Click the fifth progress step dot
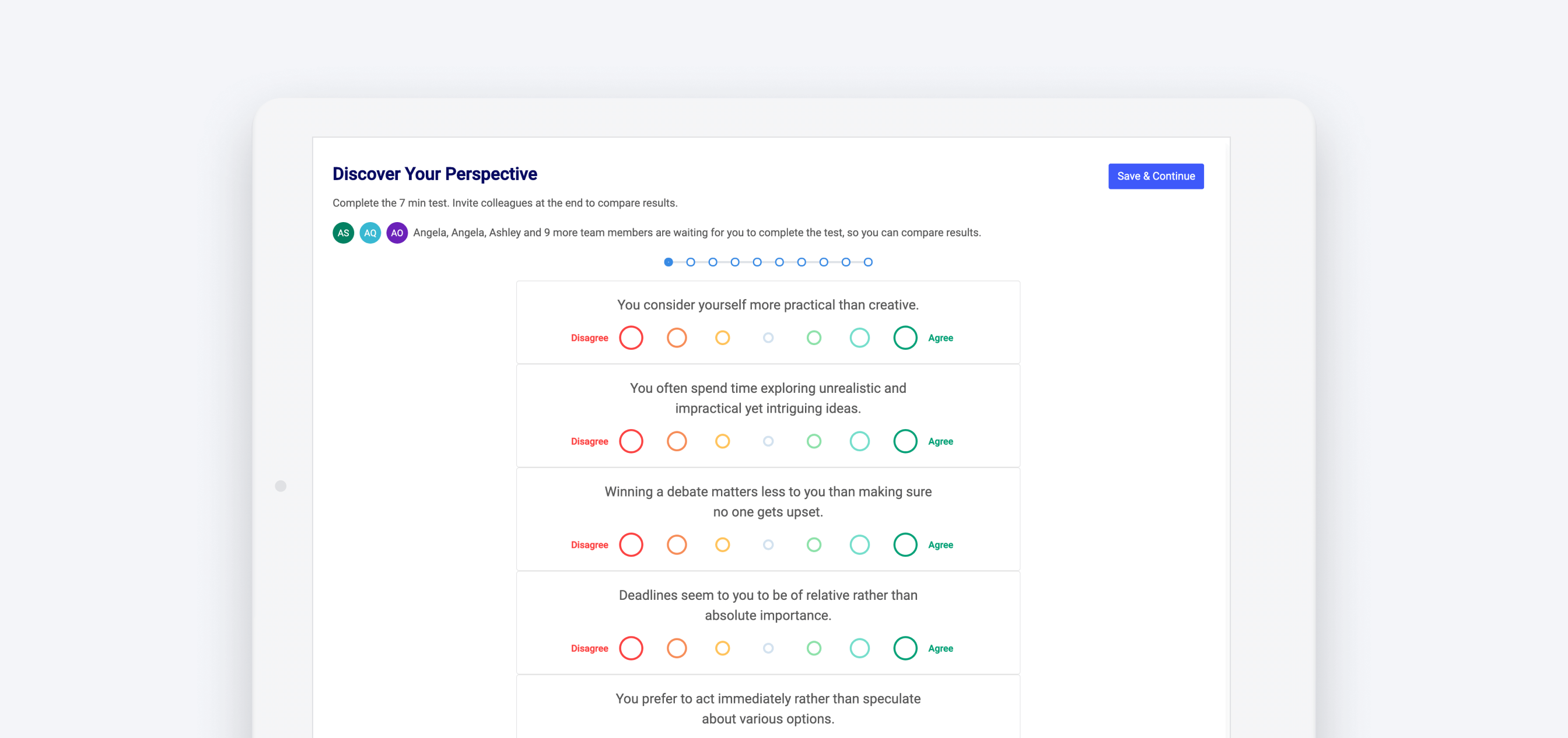Viewport: 1568px width, 738px height. tap(757, 262)
